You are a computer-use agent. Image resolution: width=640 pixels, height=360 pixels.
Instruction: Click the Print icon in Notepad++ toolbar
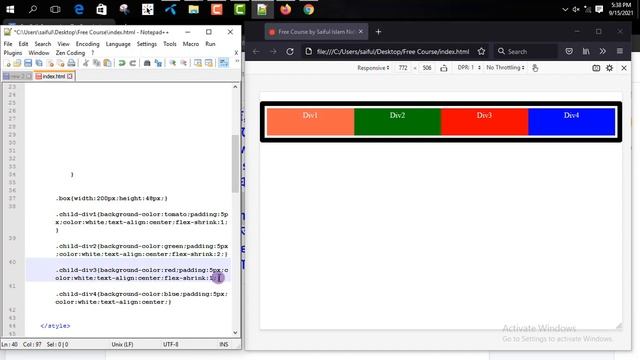71,63
